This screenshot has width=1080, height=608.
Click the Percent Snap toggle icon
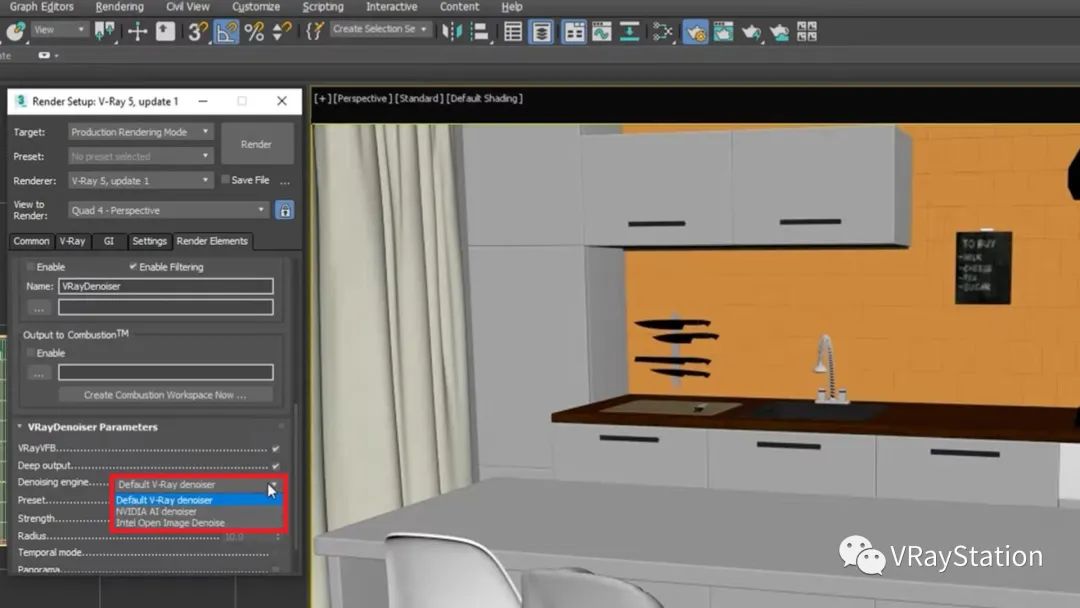point(254,31)
